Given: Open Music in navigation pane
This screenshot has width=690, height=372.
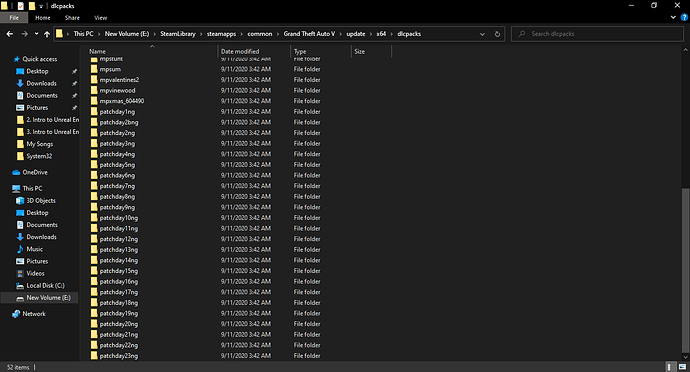Looking at the screenshot, I should coord(34,249).
